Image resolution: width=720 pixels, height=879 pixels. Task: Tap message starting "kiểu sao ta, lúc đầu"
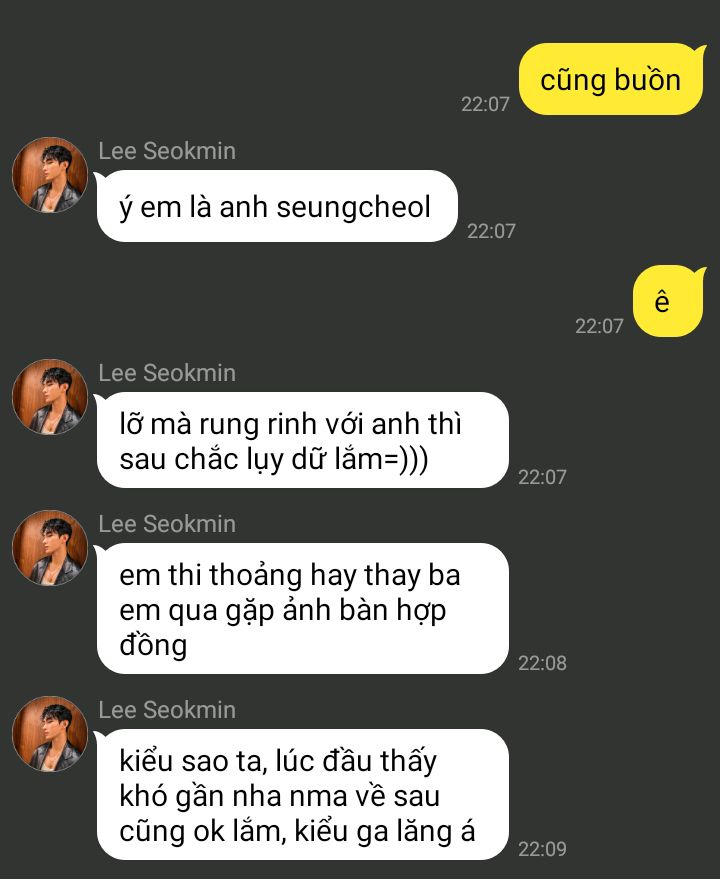(x=302, y=794)
